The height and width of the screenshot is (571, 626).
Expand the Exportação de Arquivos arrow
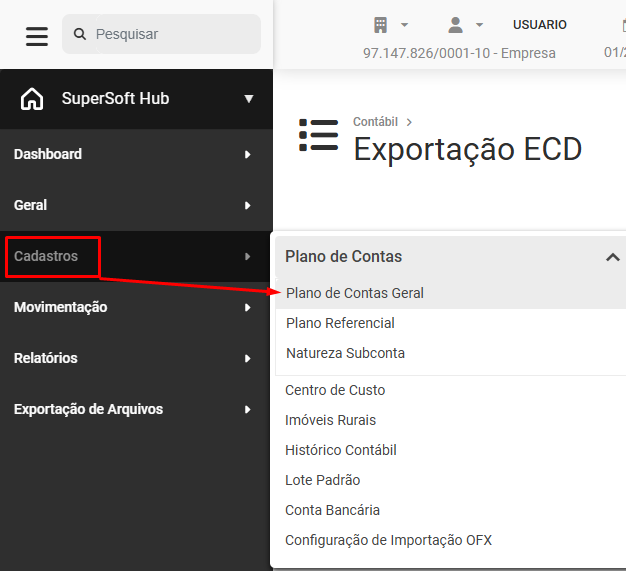point(248,410)
